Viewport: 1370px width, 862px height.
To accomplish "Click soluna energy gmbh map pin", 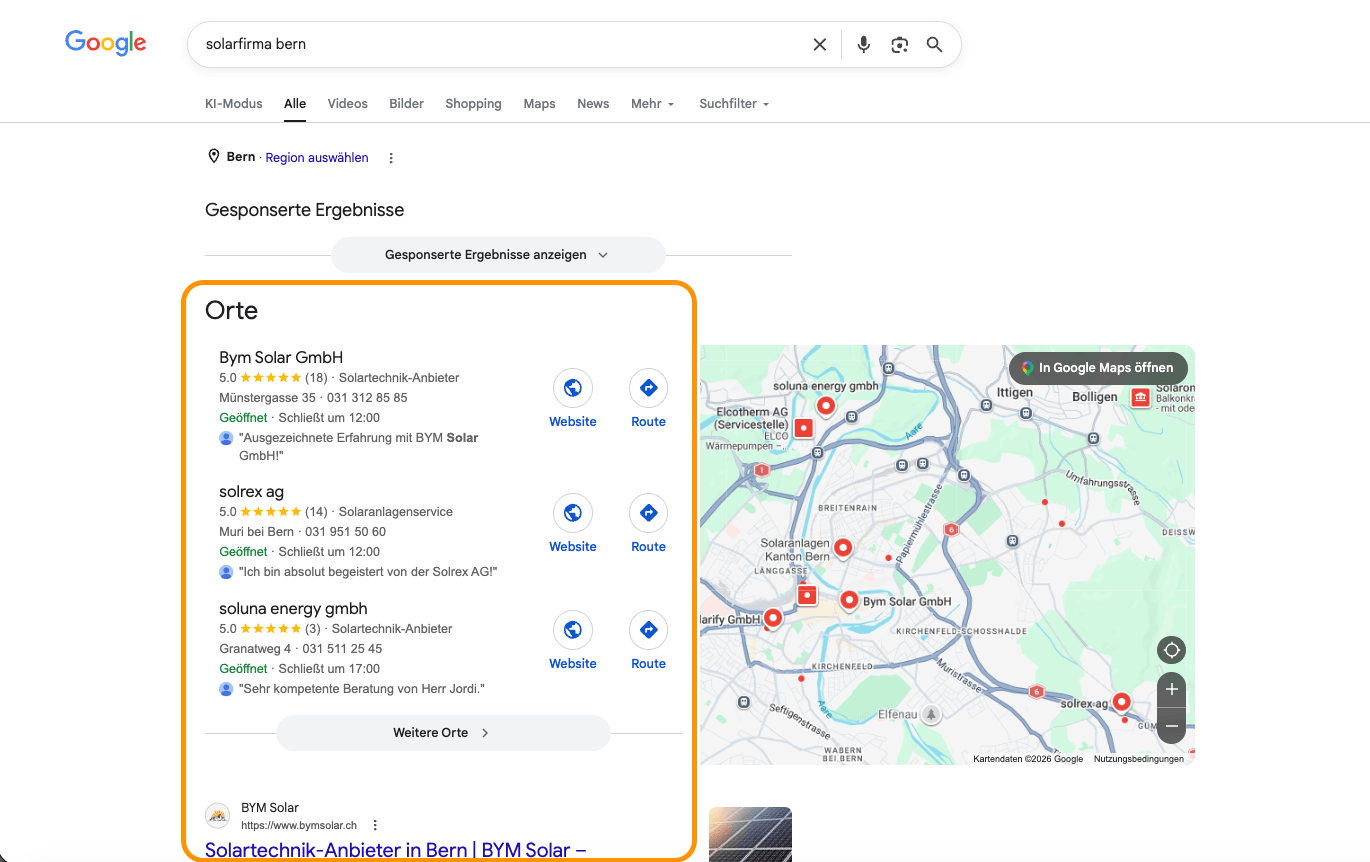I will point(826,405).
